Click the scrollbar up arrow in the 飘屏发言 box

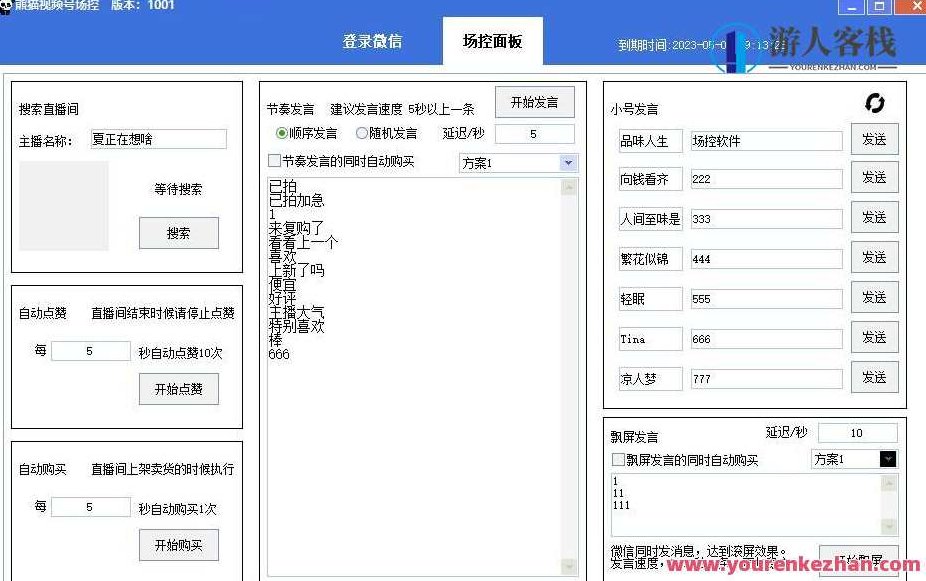coord(886,482)
